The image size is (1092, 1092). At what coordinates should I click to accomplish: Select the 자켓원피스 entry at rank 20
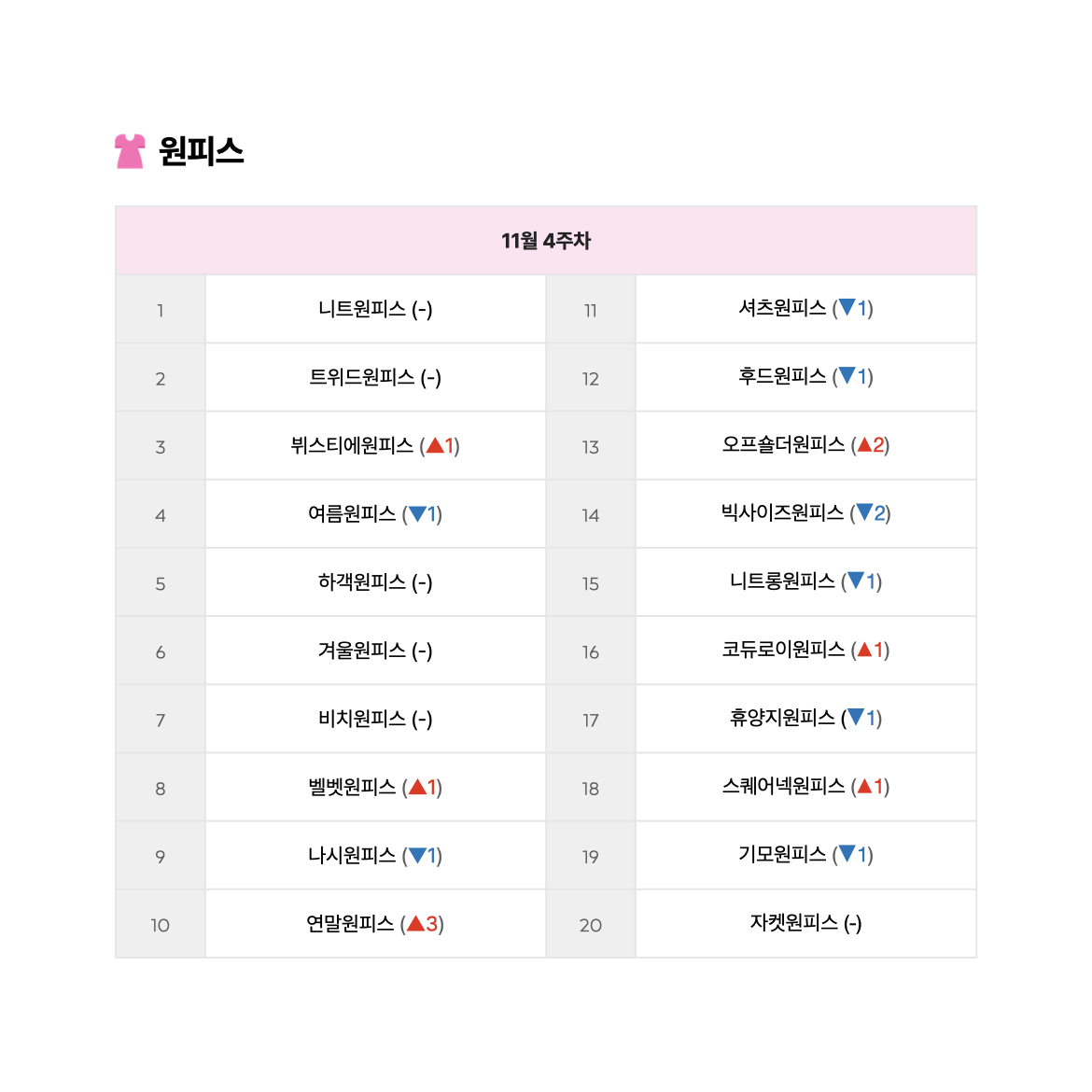pyautogui.click(x=805, y=923)
